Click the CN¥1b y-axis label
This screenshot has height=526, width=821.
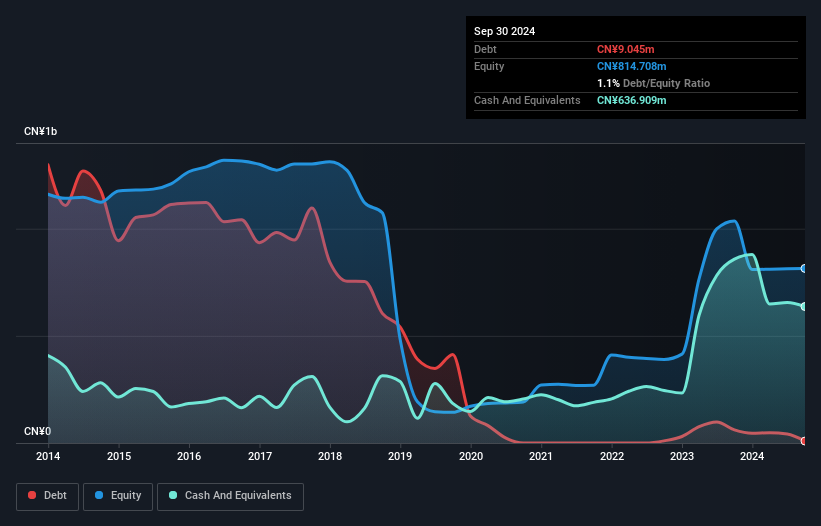coord(40,131)
